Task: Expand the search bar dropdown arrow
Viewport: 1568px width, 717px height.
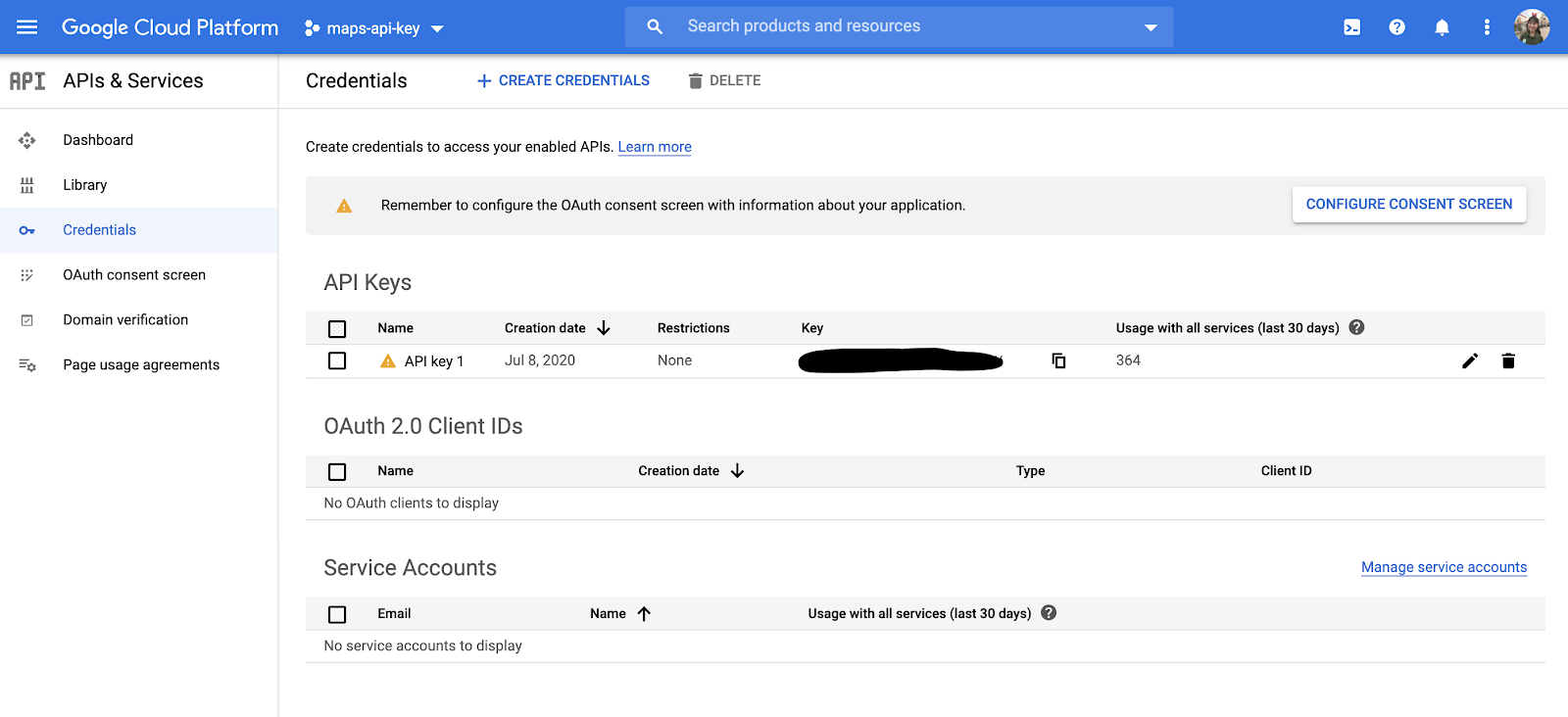Action: [1151, 27]
